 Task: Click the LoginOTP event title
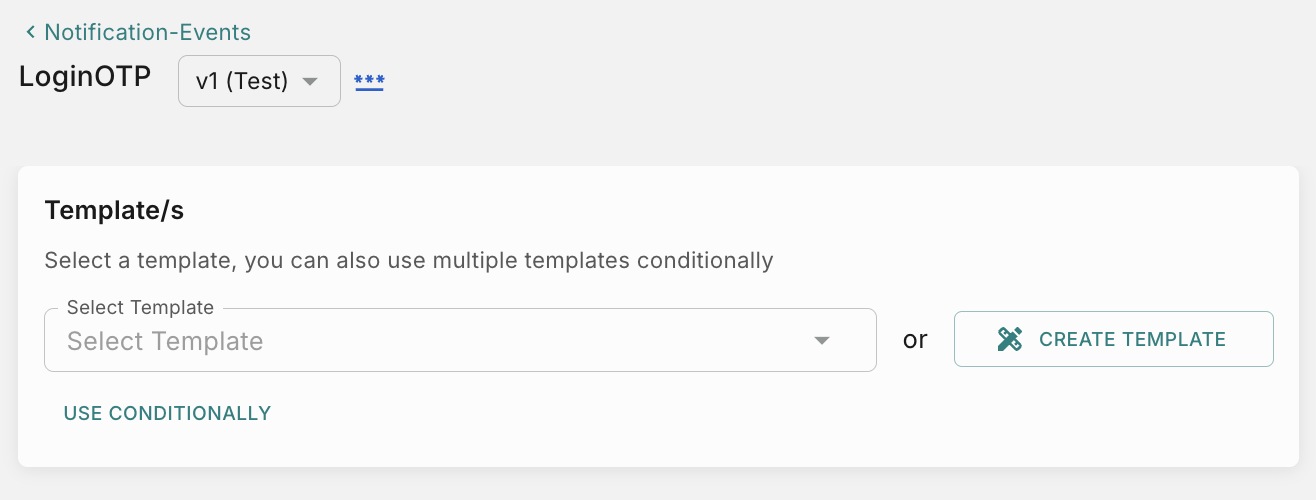(85, 78)
